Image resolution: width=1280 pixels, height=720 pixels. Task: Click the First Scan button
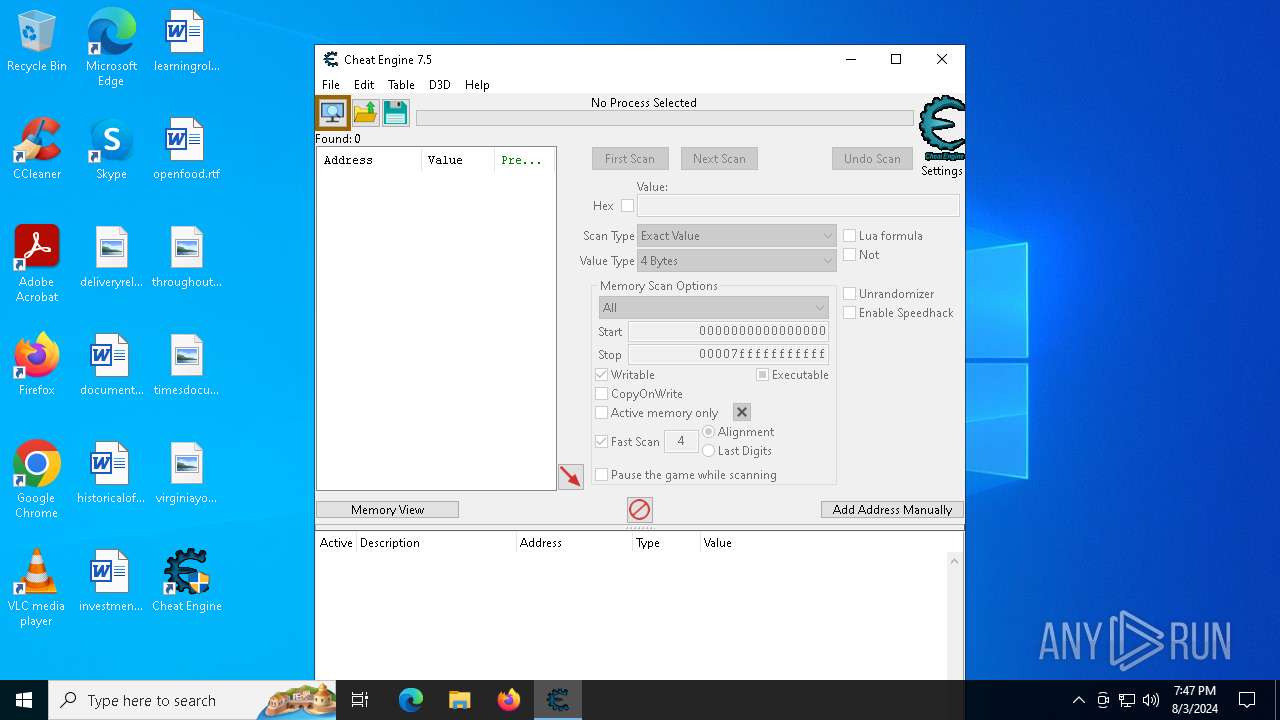click(630, 159)
